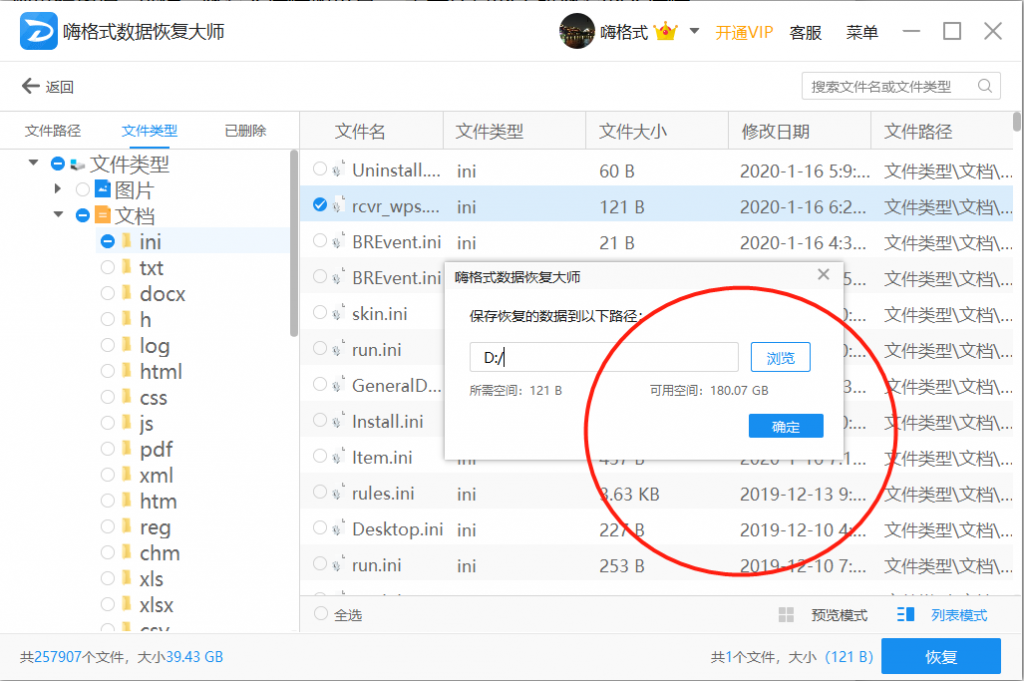Click the file type tree scrollbar

click(x=294, y=244)
